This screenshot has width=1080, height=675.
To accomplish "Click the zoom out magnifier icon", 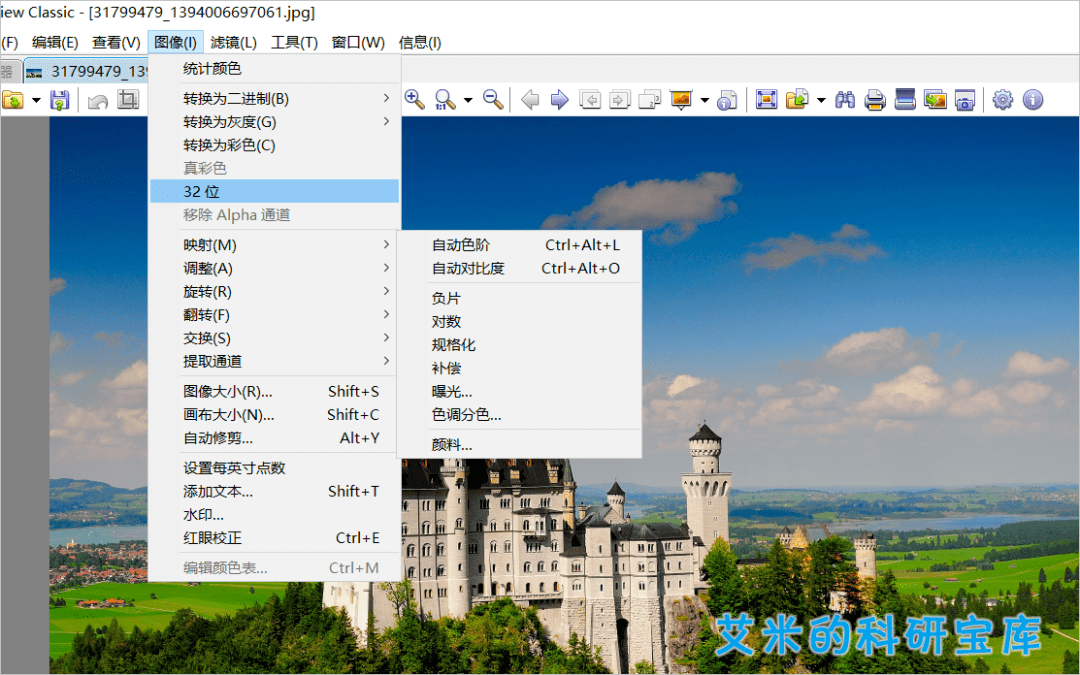I will [493, 100].
